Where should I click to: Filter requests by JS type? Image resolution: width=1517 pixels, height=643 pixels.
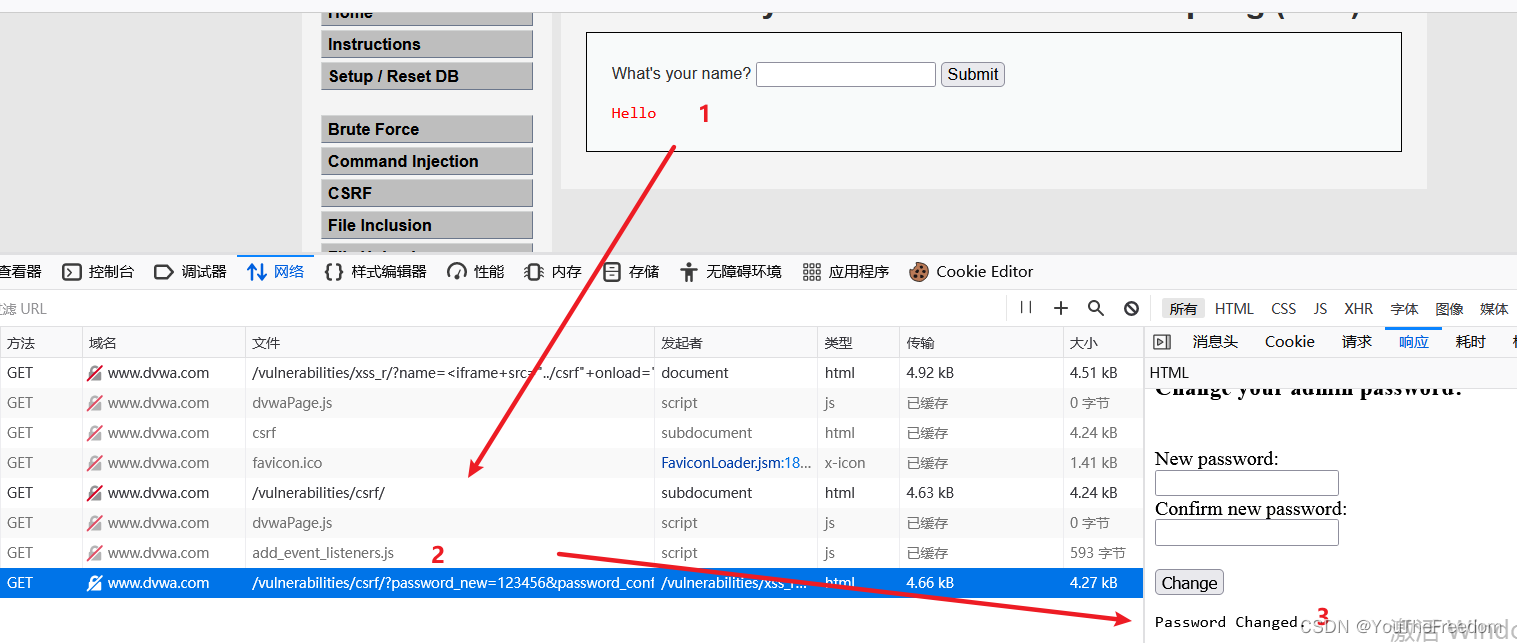[x=1320, y=309]
